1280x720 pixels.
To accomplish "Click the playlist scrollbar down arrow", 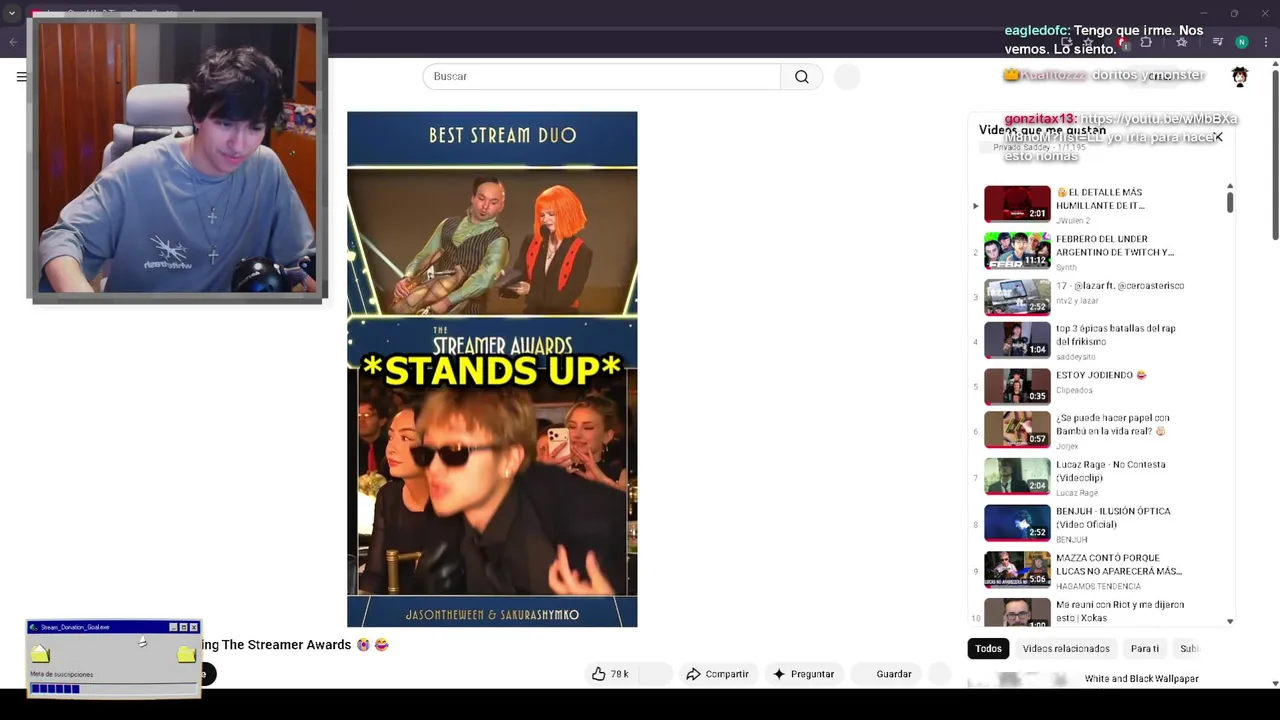I will [1230, 621].
